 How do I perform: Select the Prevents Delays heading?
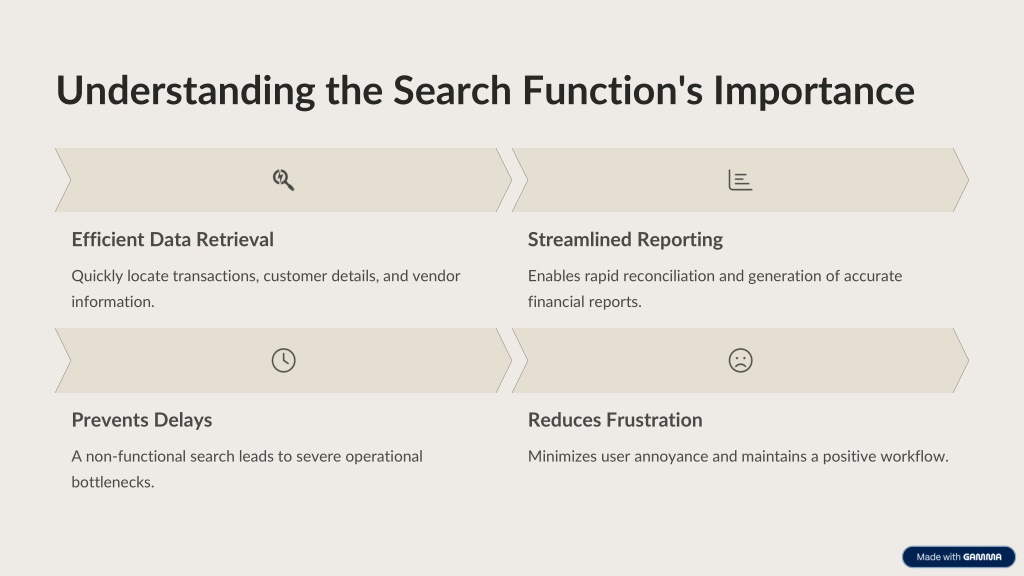[x=142, y=420]
